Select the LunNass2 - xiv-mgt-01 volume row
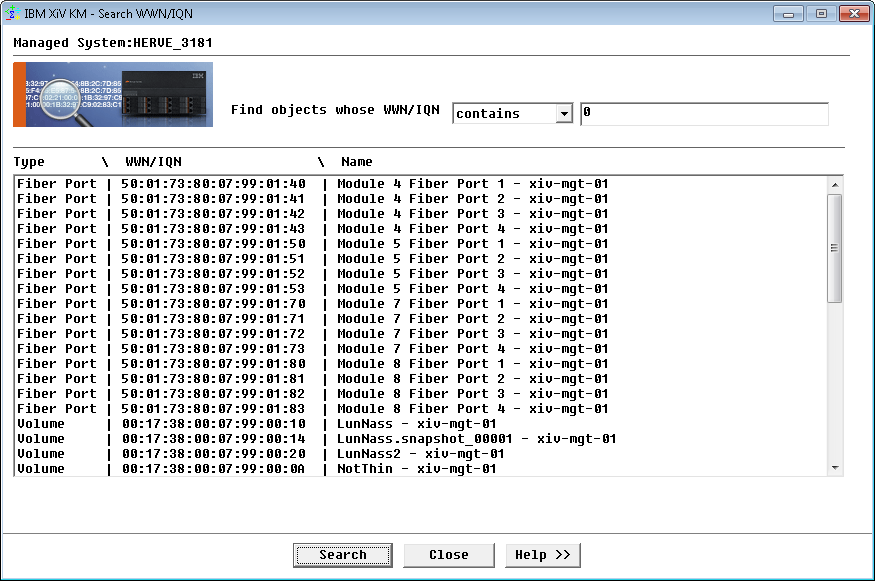 click(421, 454)
